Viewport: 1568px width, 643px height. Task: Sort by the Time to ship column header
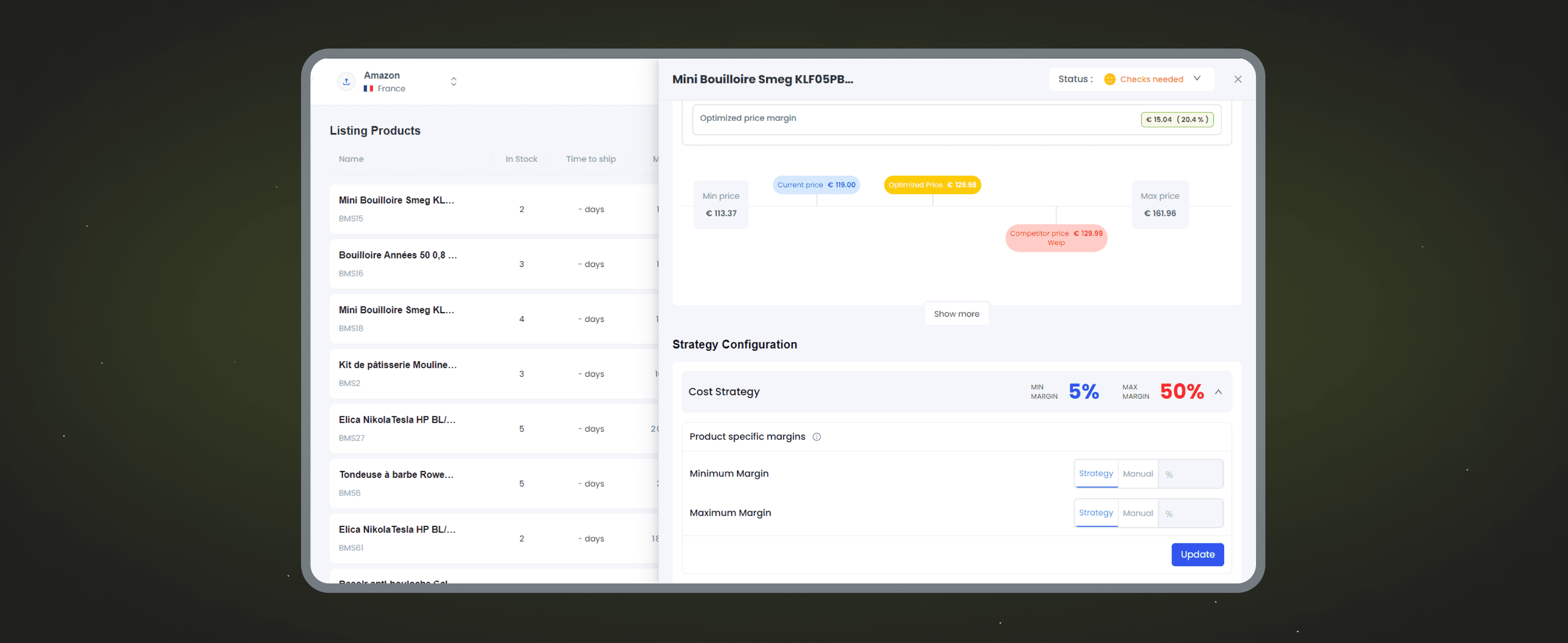(590, 159)
